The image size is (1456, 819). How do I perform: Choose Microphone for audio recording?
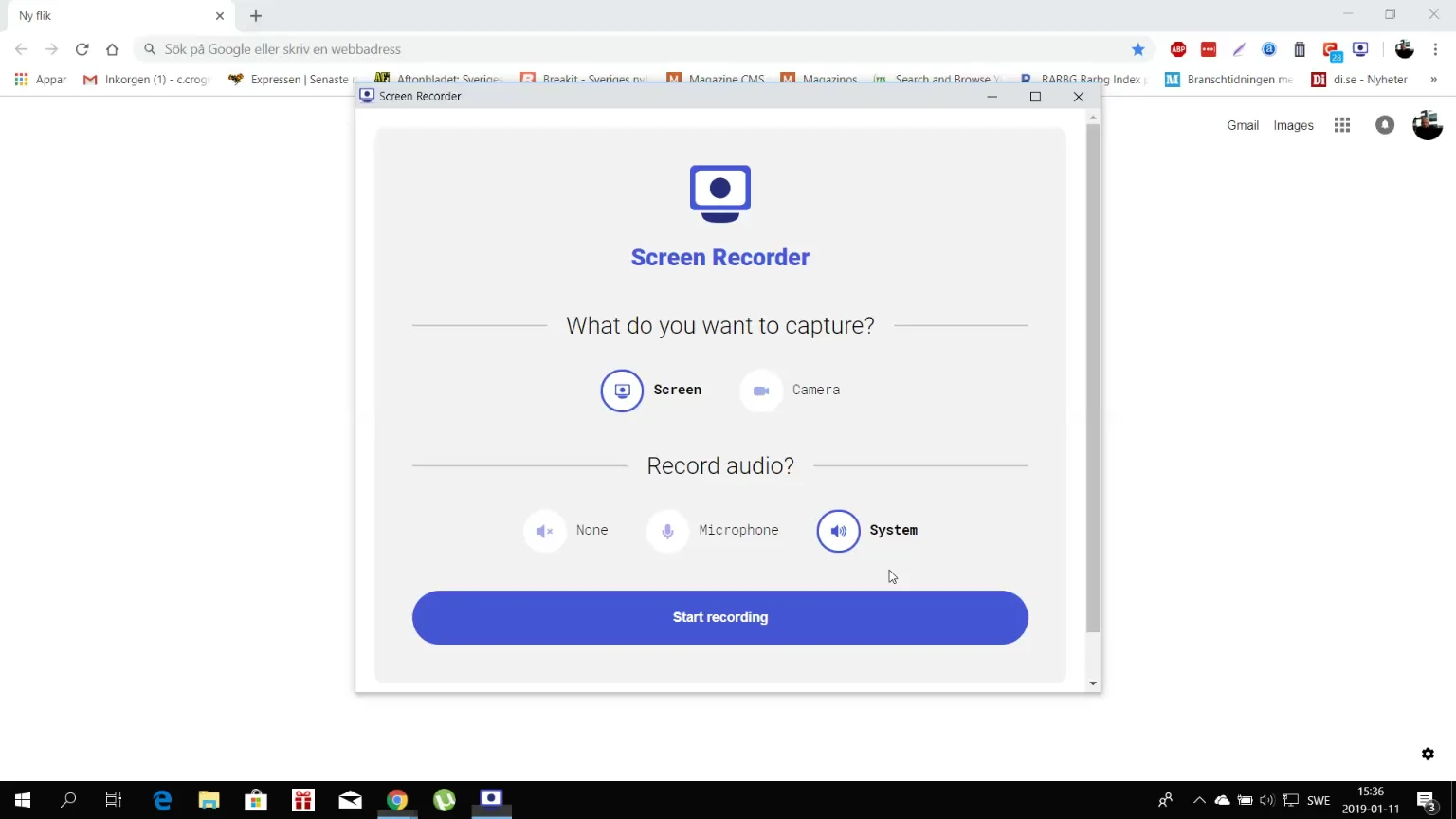[x=713, y=531]
